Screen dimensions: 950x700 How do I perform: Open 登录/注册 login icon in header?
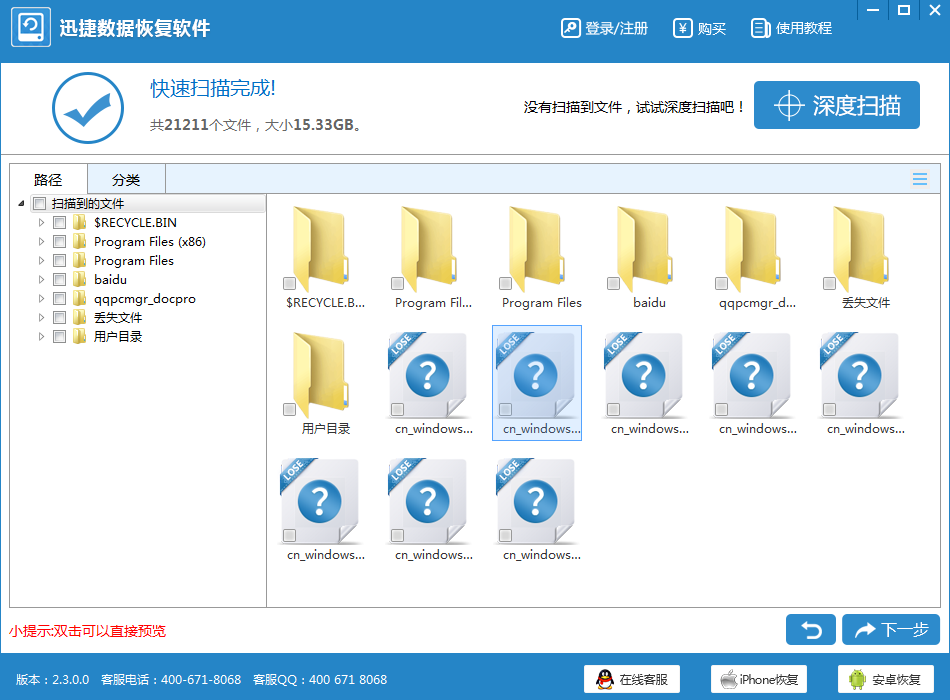(x=571, y=28)
